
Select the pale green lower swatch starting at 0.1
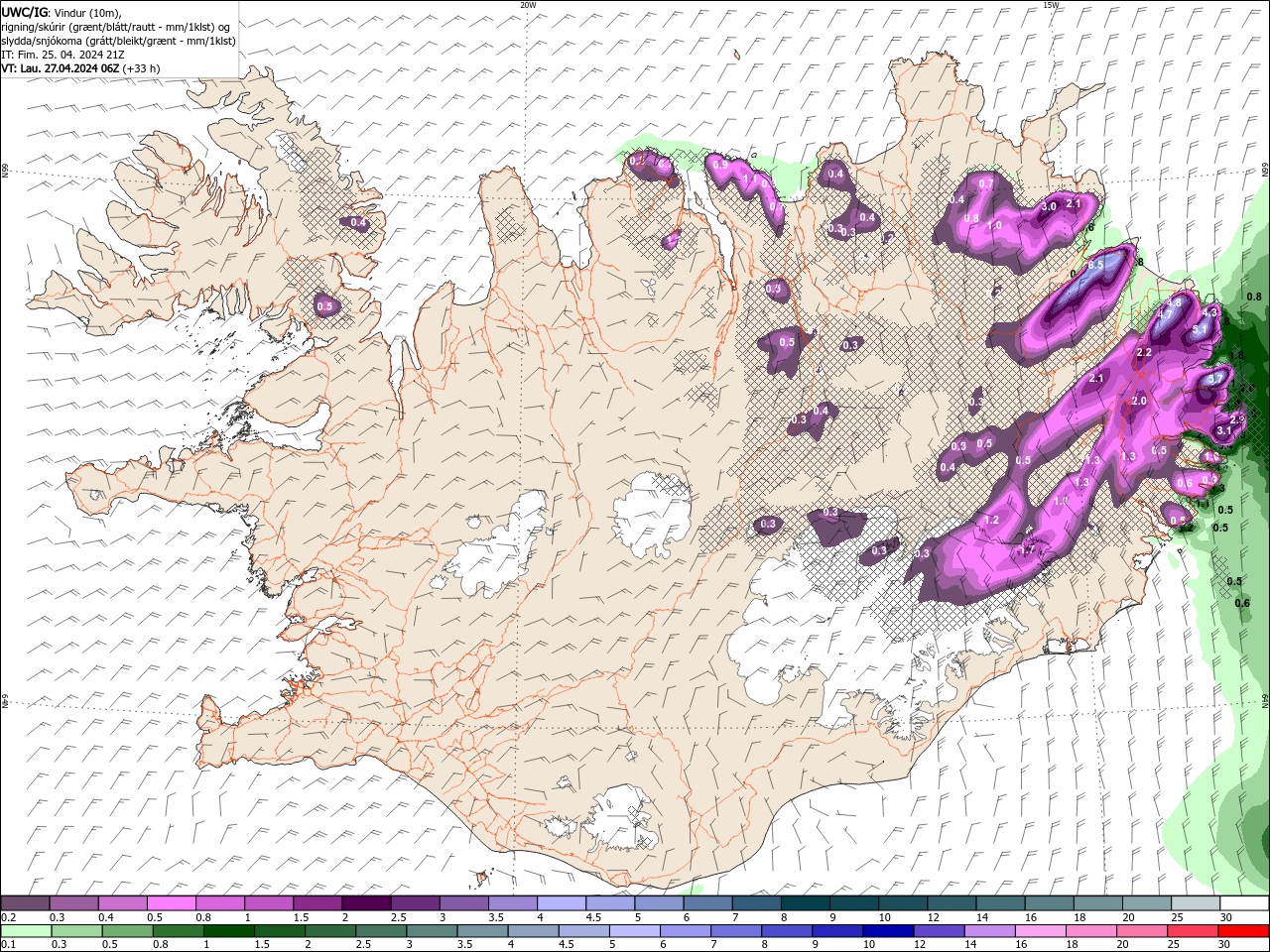point(26,931)
